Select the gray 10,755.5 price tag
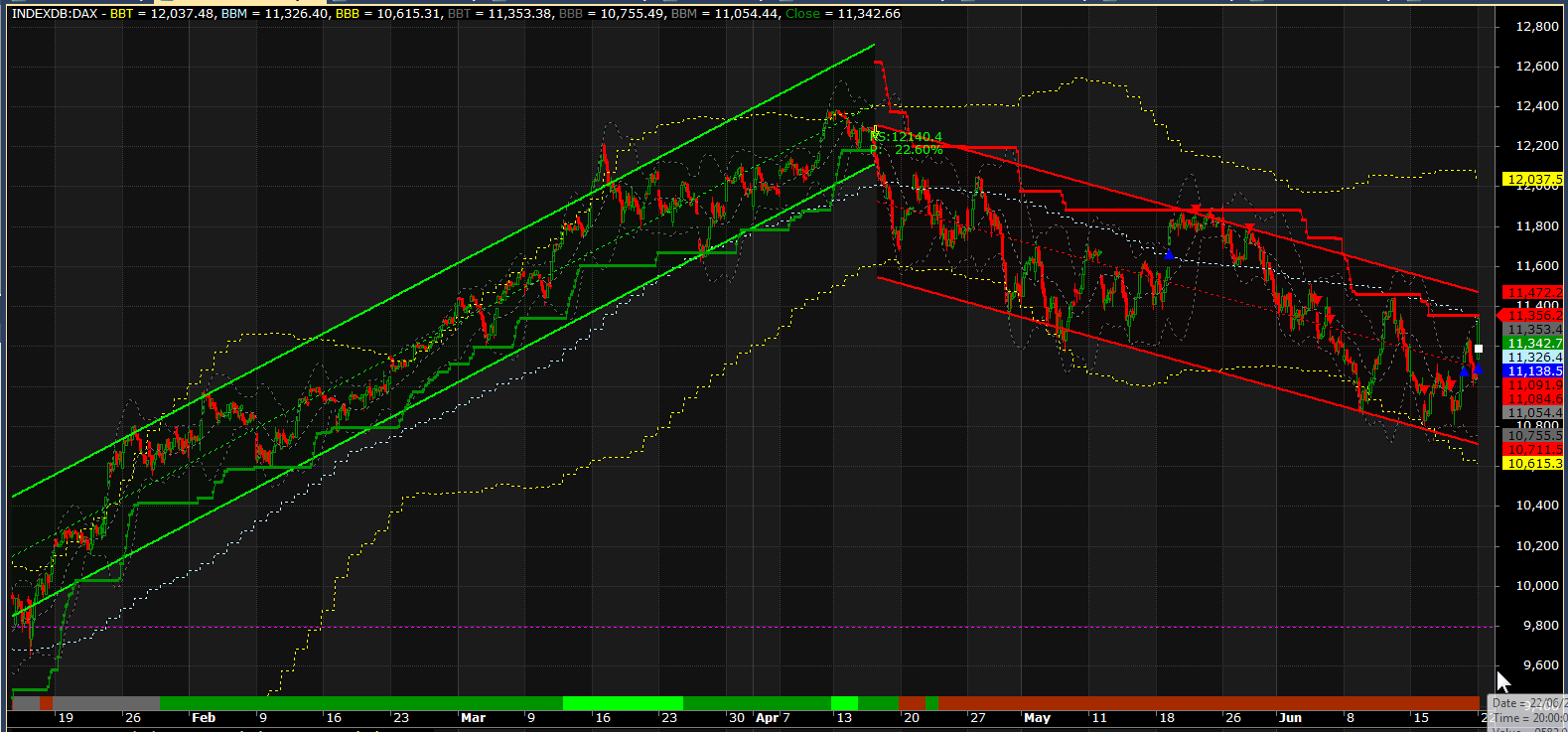The image size is (1568, 732). [1534, 435]
